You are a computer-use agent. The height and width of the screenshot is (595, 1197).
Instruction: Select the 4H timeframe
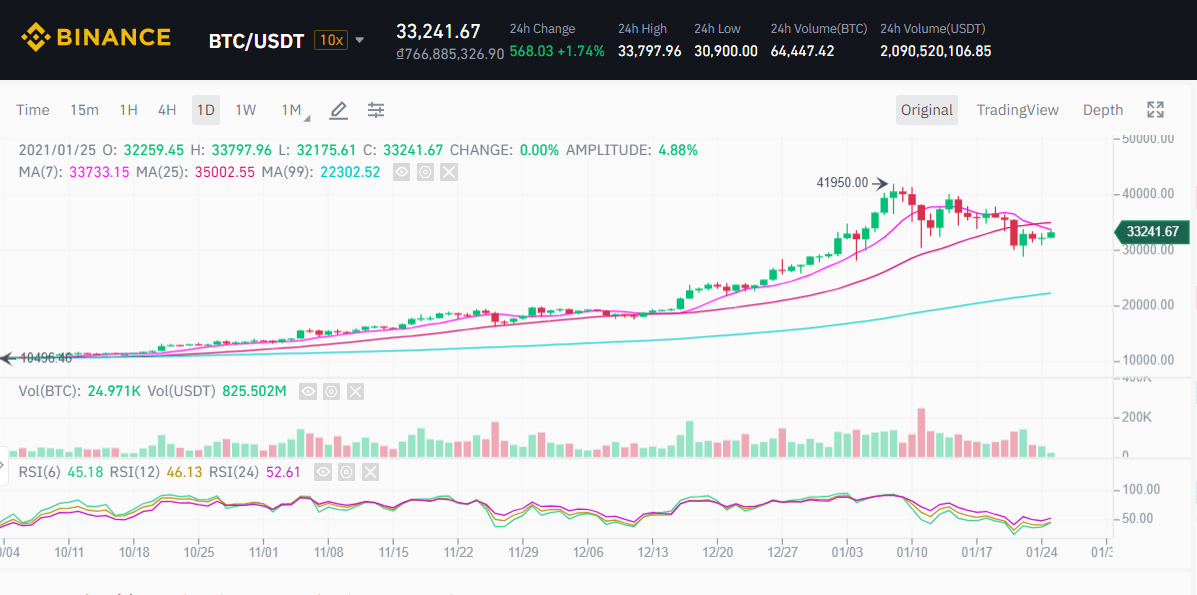(x=167, y=110)
